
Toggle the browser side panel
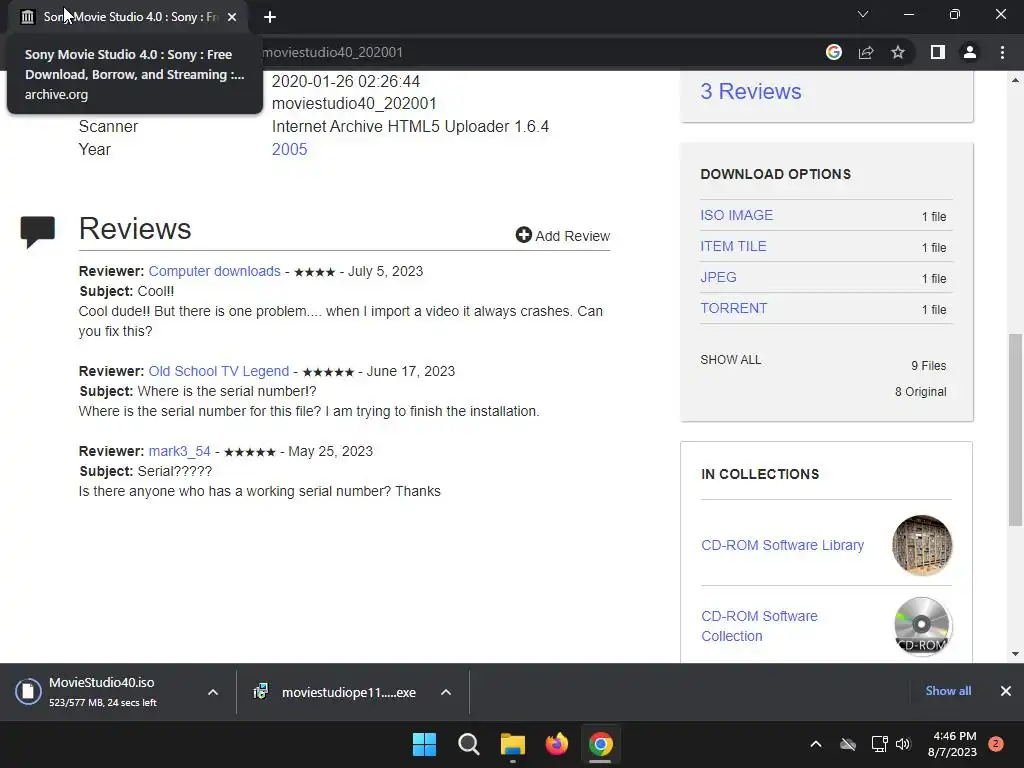(938, 52)
